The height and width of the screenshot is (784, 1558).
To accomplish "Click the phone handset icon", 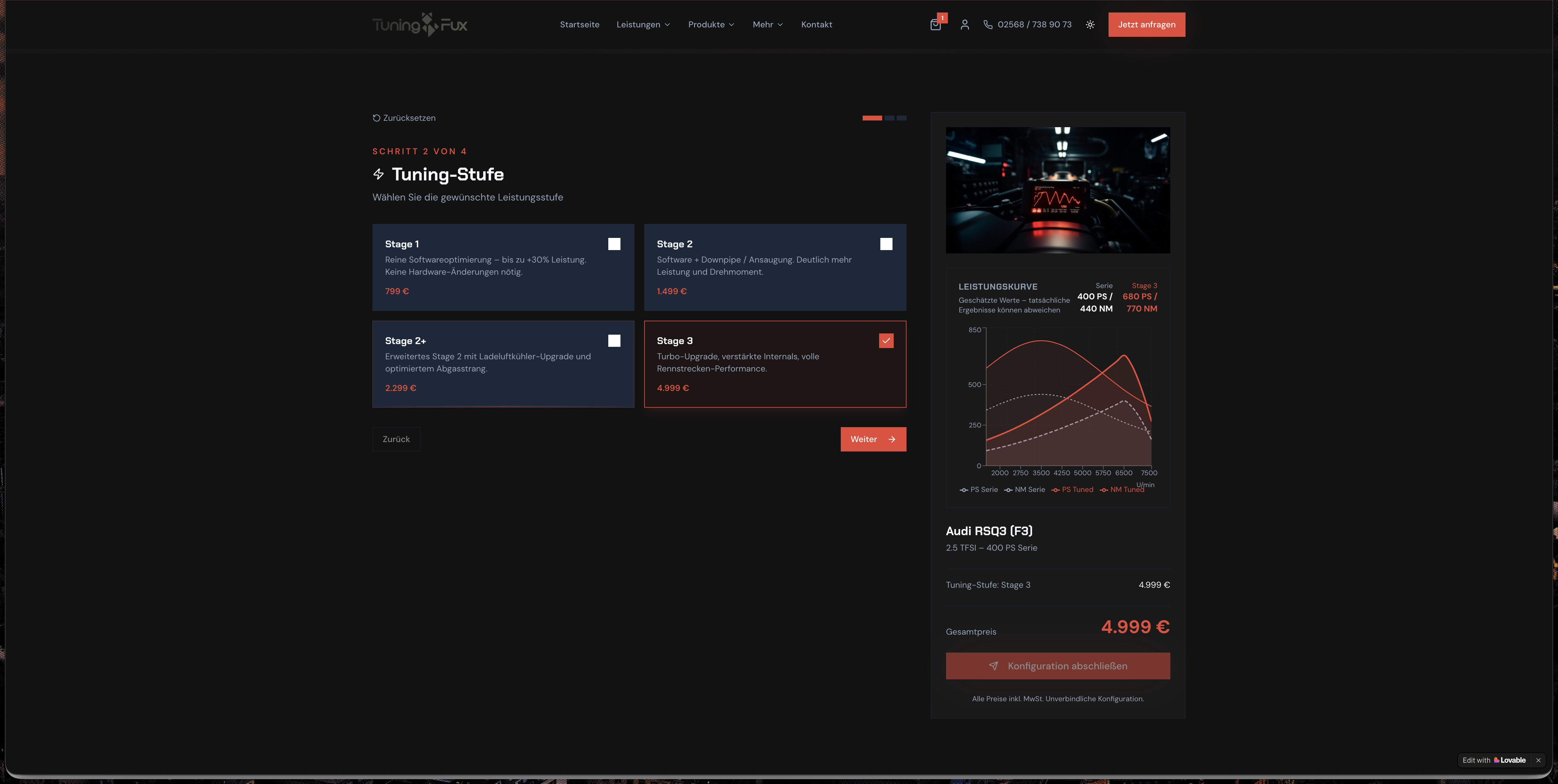I will point(988,25).
